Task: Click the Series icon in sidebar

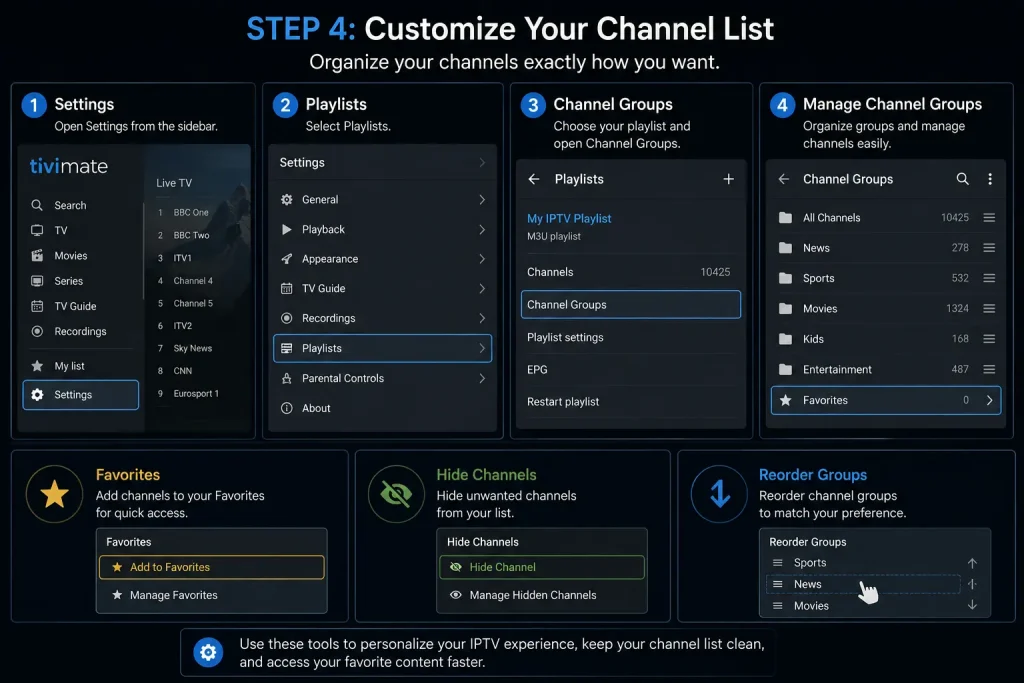Action: click(x=37, y=281)
